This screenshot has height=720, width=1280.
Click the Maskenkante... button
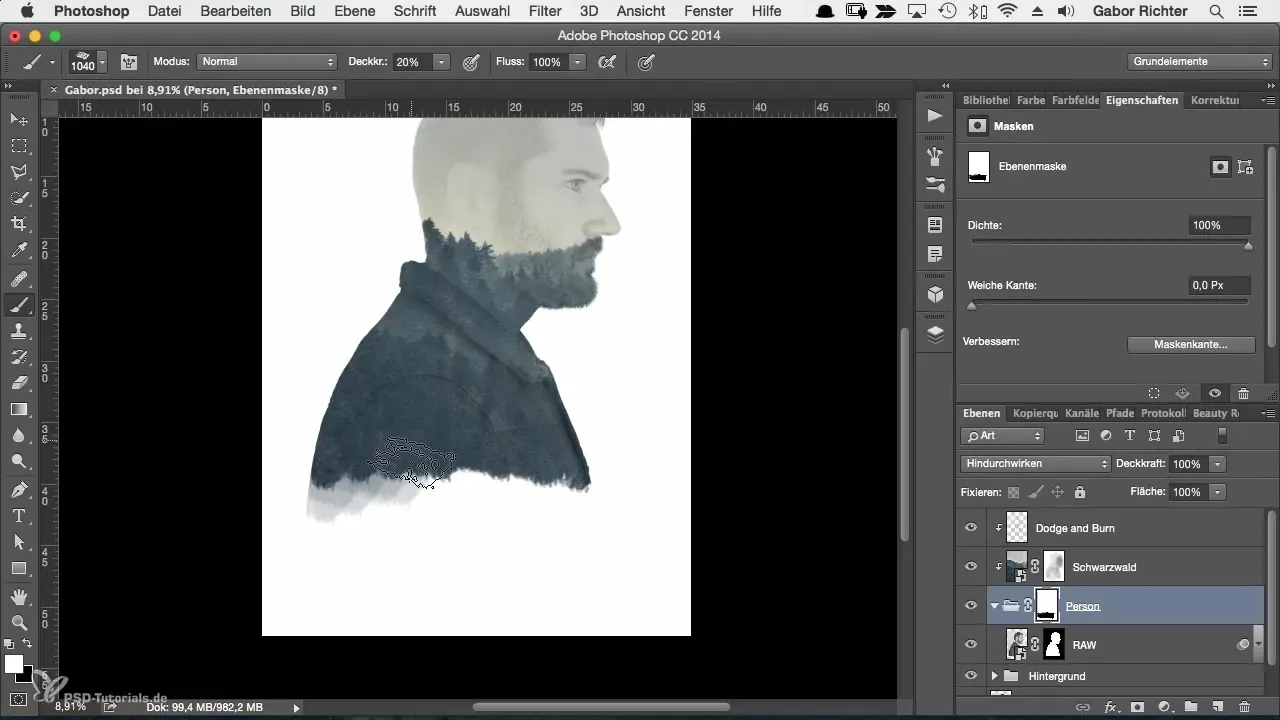pyautogui.click(x=1190, y=345)
